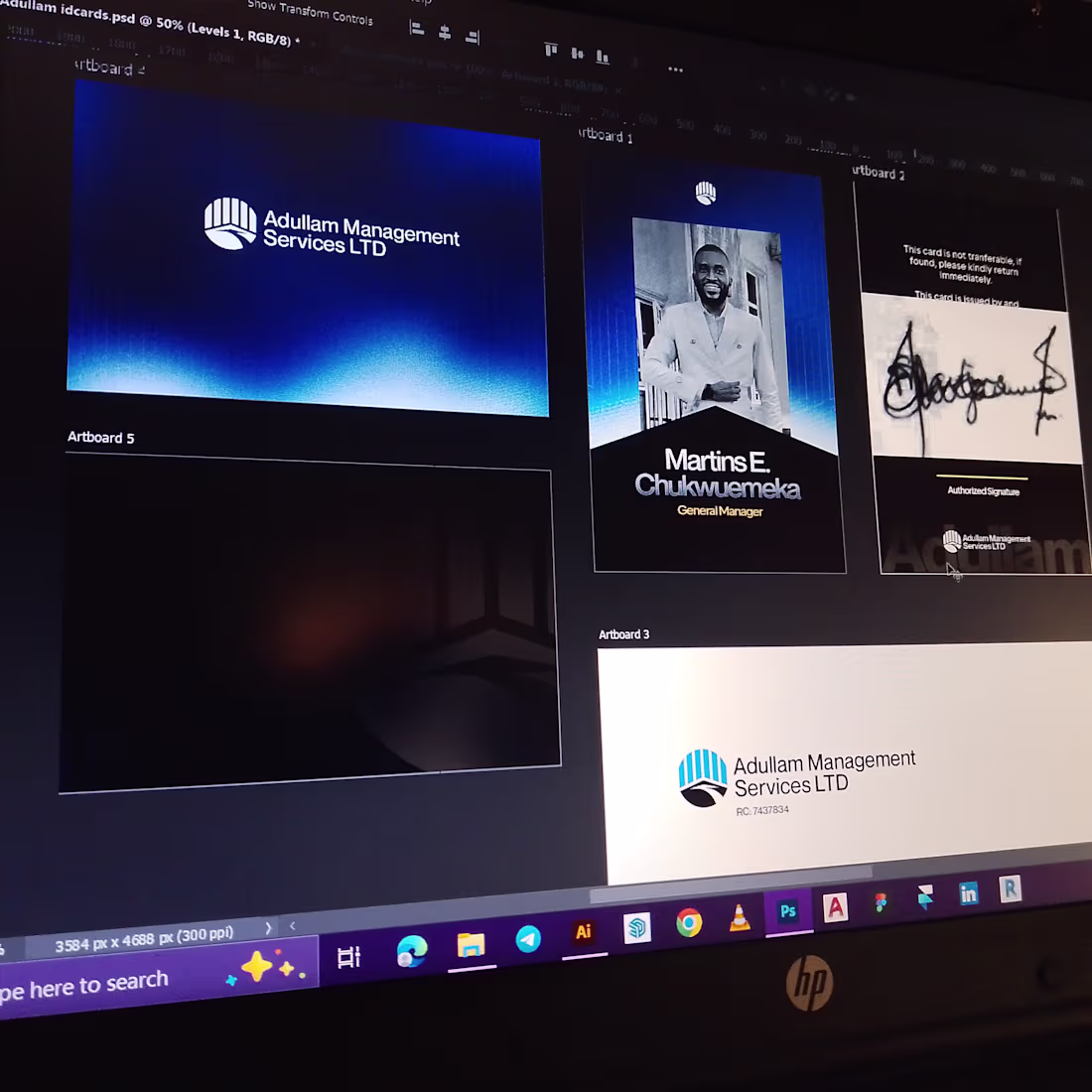
Task: Open Task View from the taskbar
Action: coord(348,958)
